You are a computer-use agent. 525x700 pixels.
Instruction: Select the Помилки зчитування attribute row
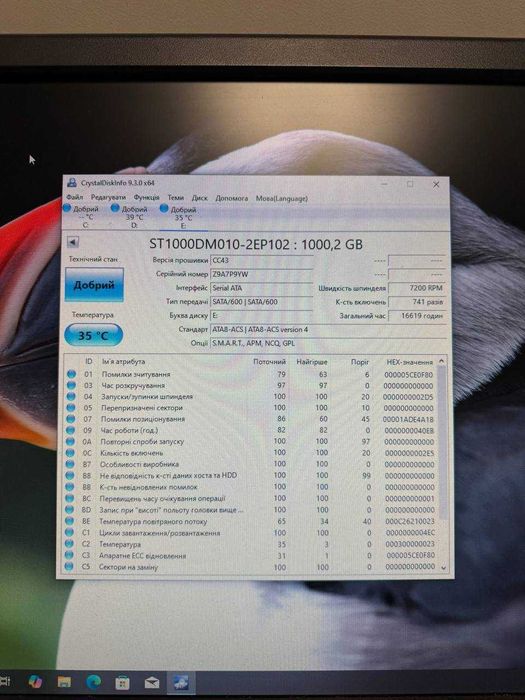coord(251,374)
